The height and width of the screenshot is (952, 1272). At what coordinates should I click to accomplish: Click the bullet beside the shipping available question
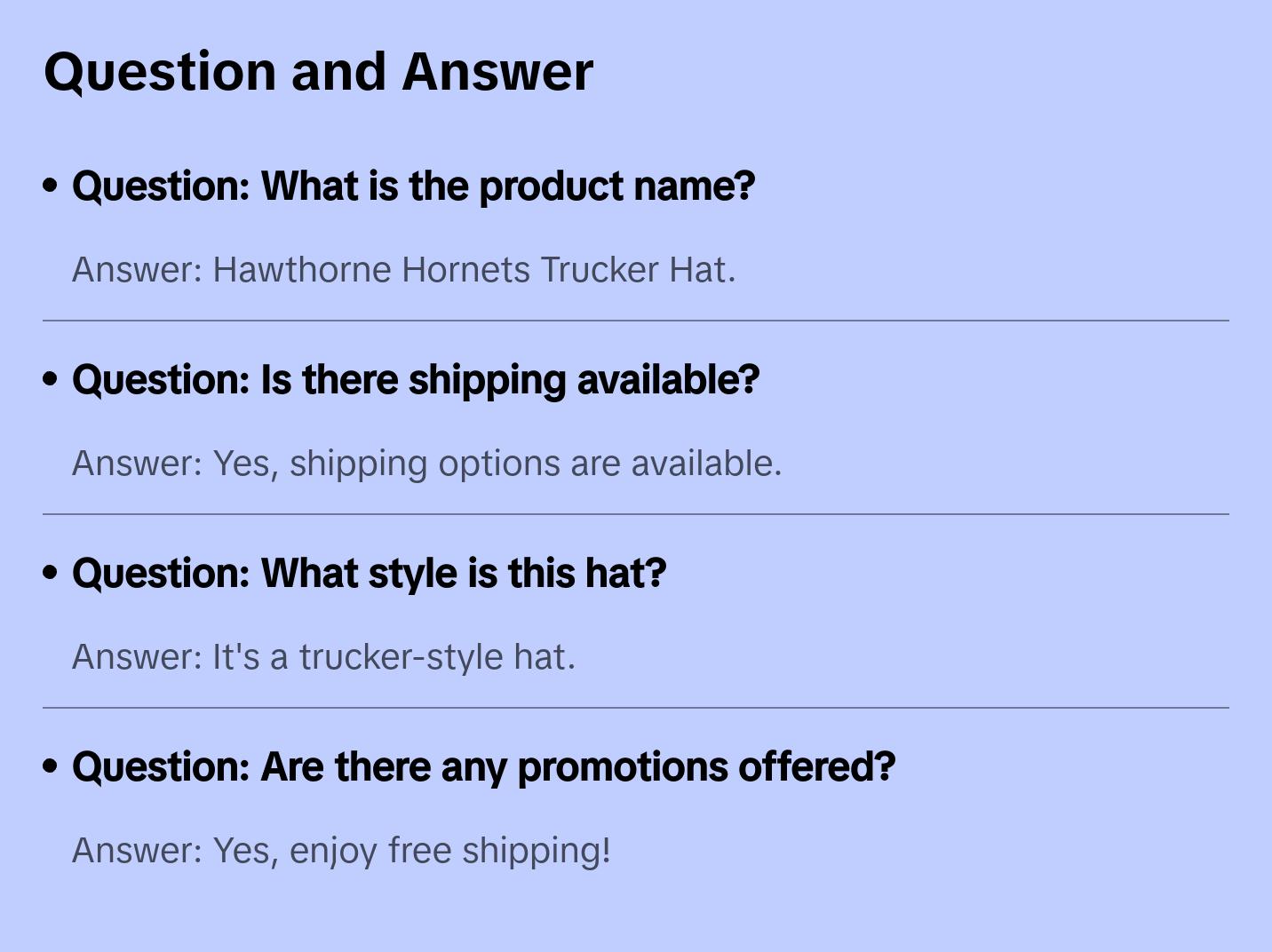tap(51, 379)
